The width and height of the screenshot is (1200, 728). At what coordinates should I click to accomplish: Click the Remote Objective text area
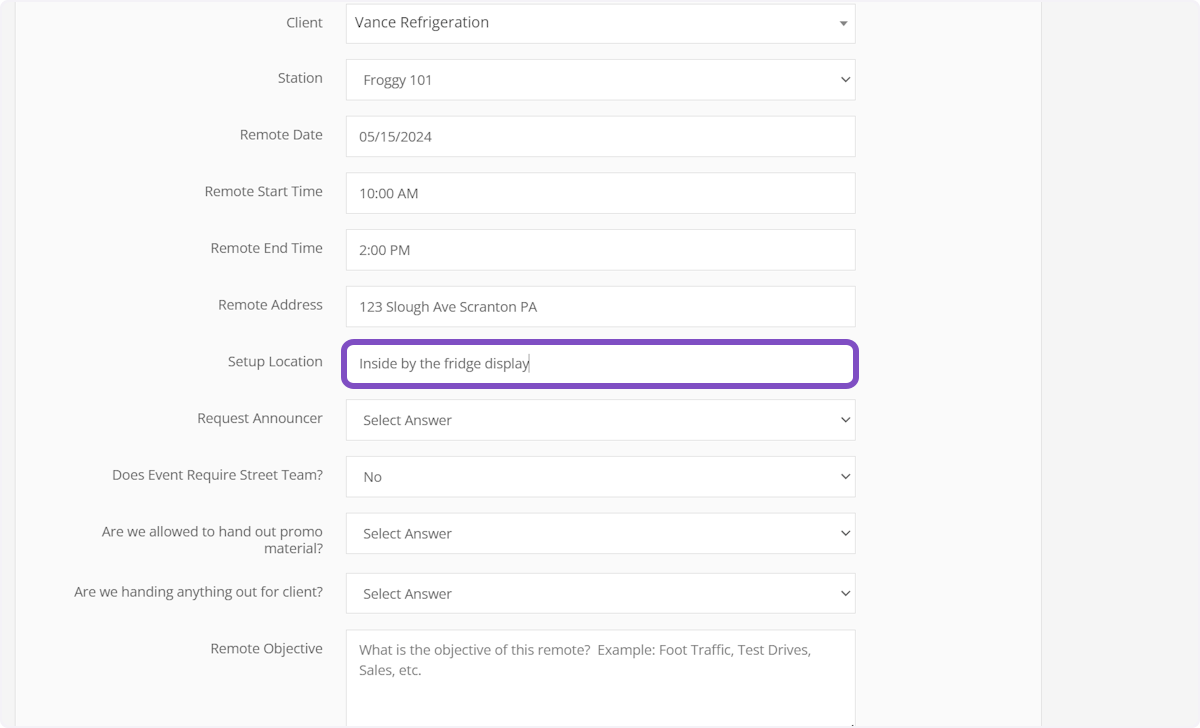point(600,677)
